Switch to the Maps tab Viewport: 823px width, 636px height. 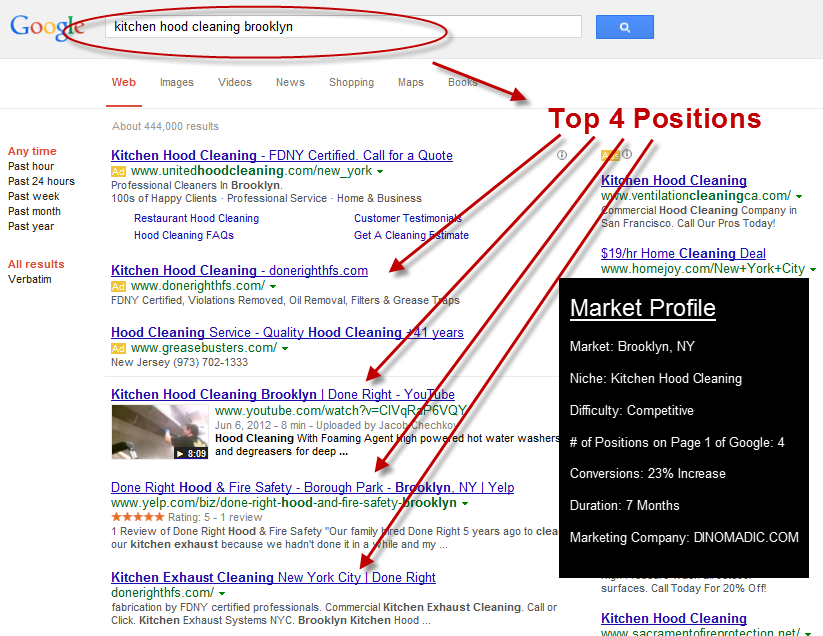410,83
